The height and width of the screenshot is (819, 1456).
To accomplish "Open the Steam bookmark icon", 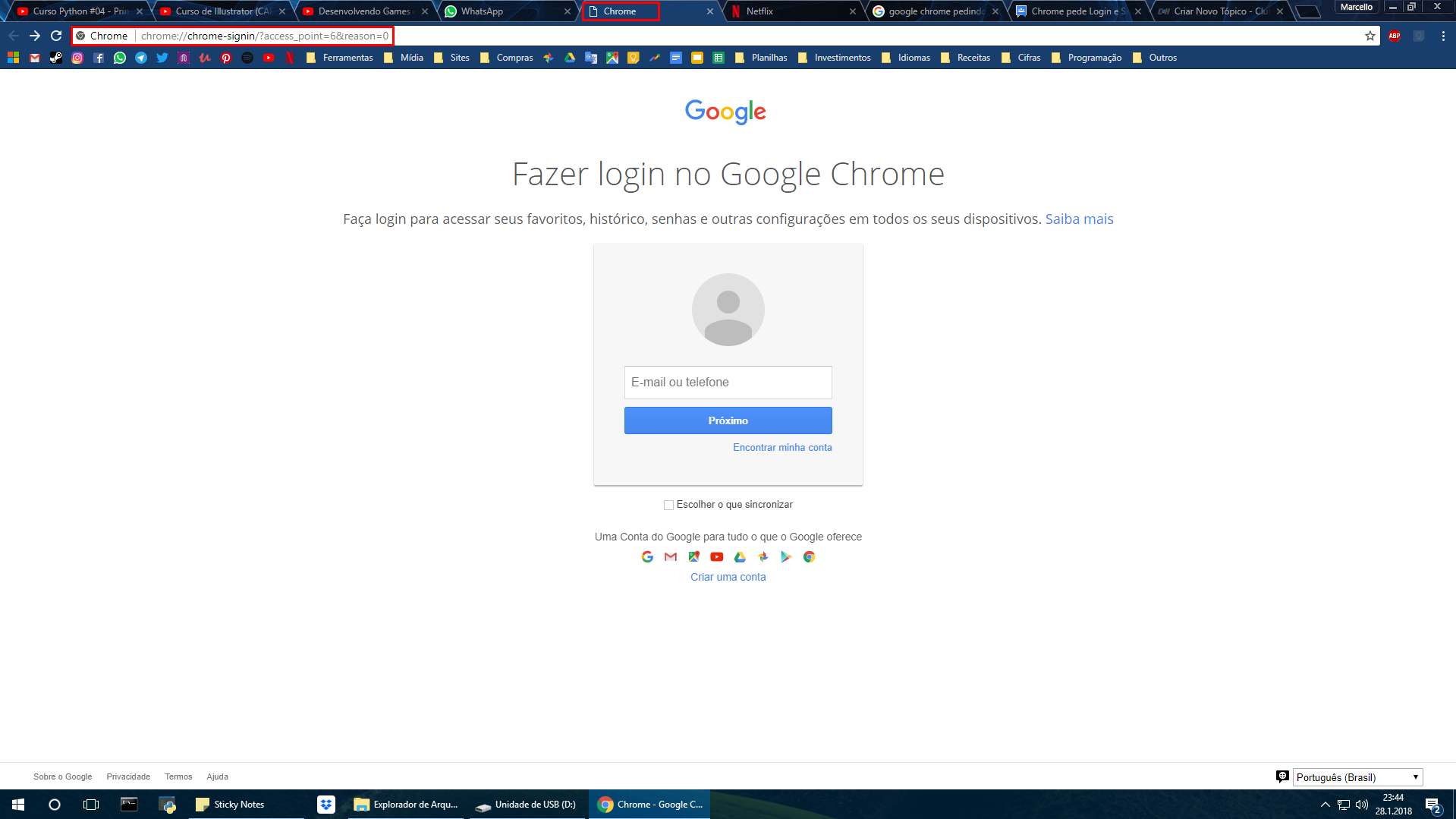I will (x=56, y=58).
